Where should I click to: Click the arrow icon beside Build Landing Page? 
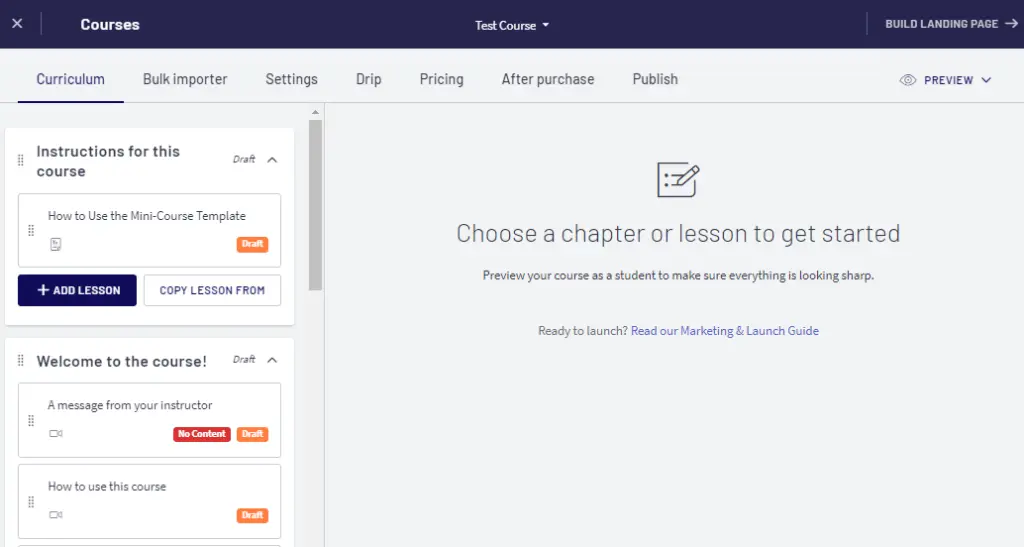pyautogui.click(x=1011, y=24)
